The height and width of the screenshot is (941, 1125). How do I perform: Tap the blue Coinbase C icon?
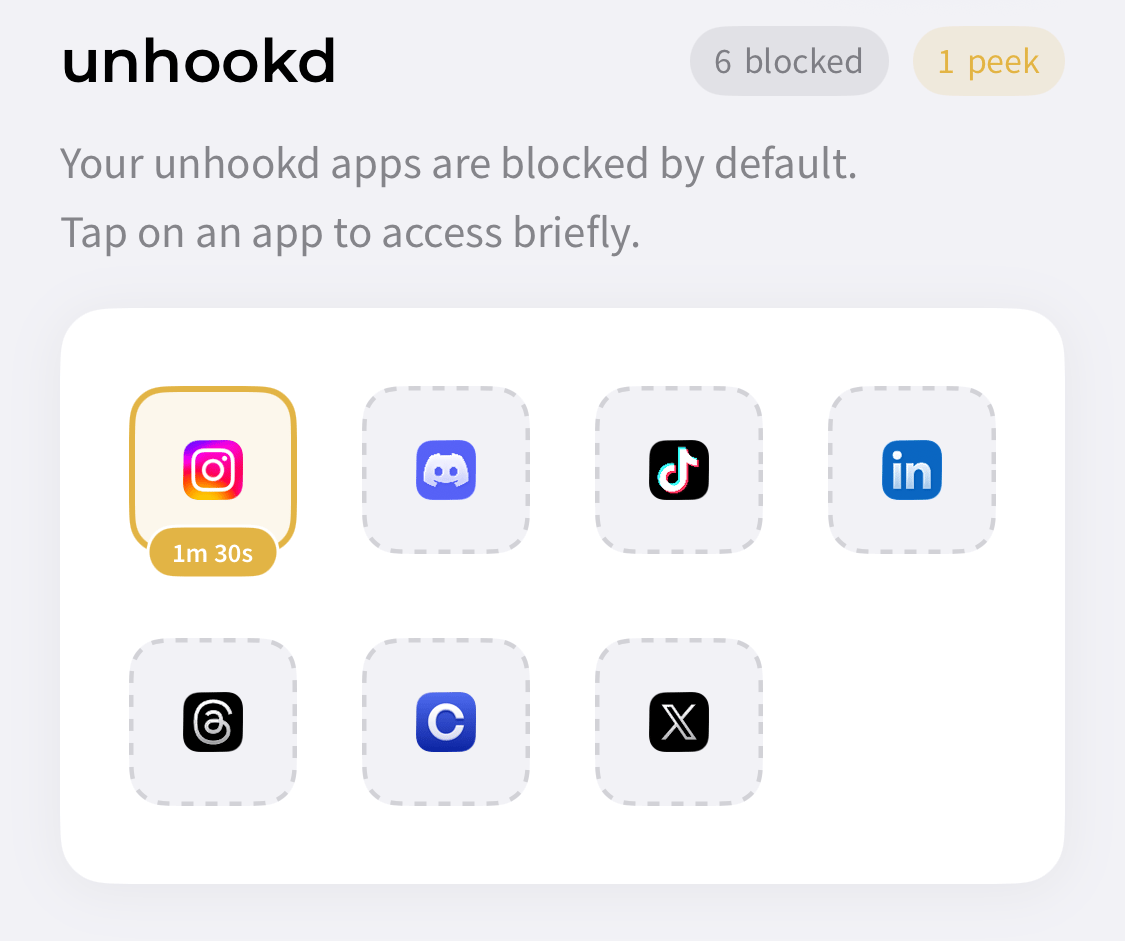[x=446, y=722]
